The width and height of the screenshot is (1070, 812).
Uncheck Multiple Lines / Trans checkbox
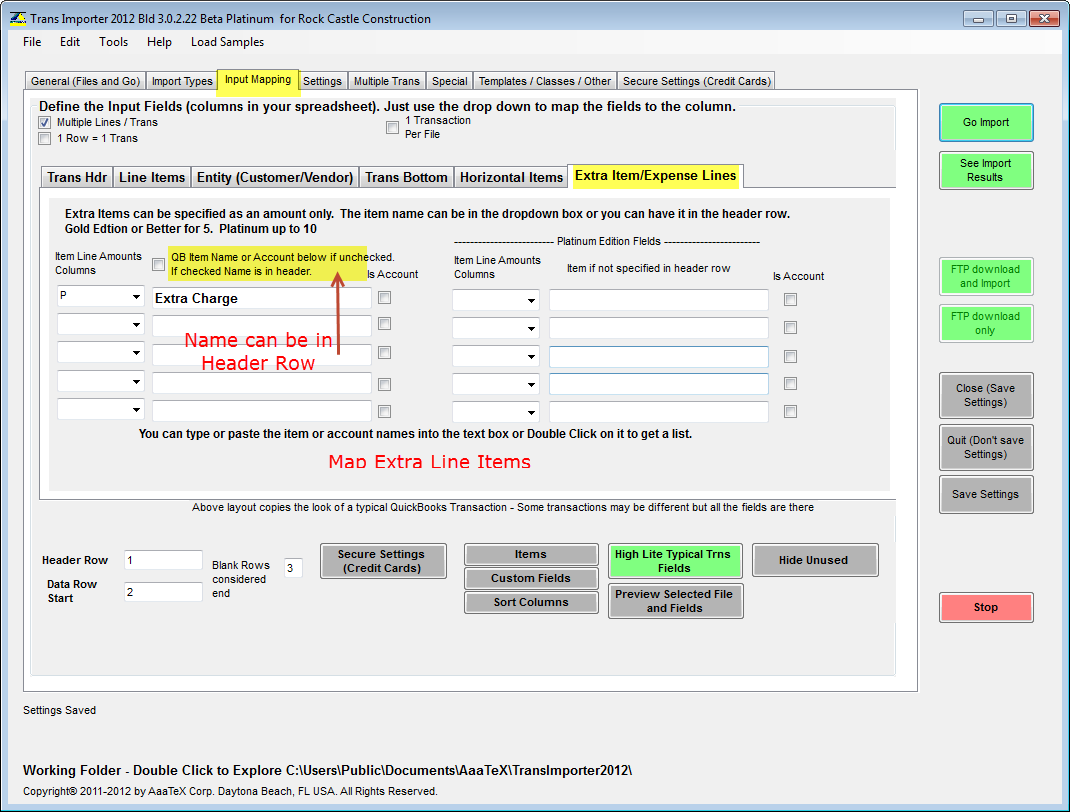pyautogui.click(x=45, y=123)
